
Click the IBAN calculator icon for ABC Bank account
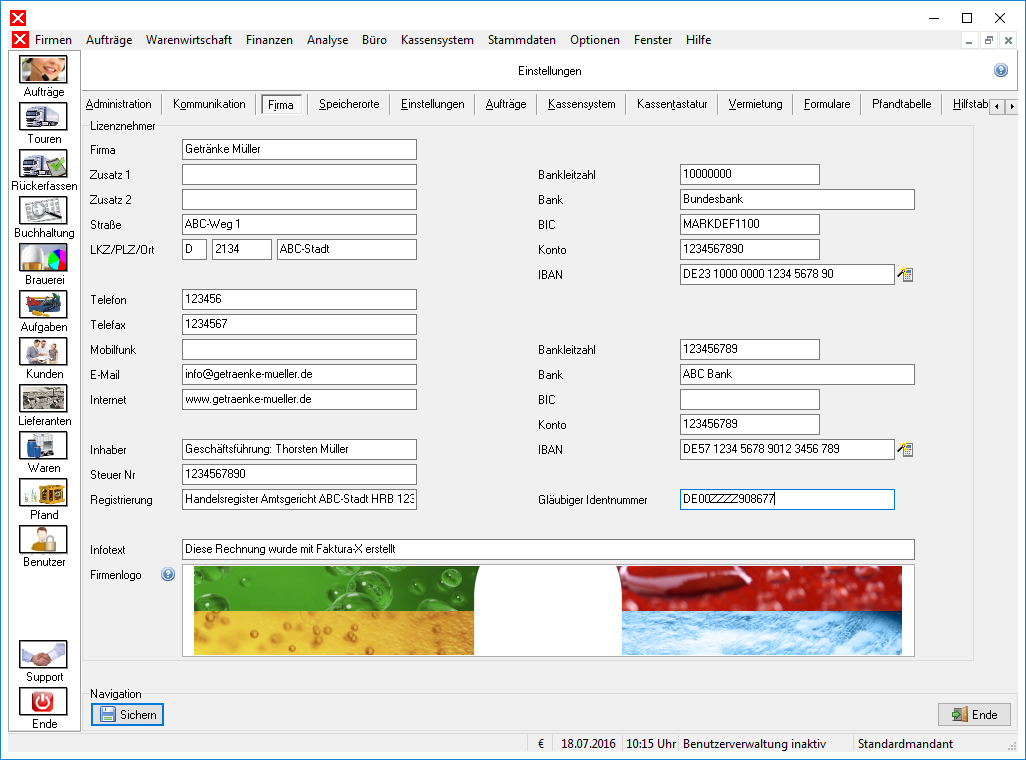coord(905,449)
